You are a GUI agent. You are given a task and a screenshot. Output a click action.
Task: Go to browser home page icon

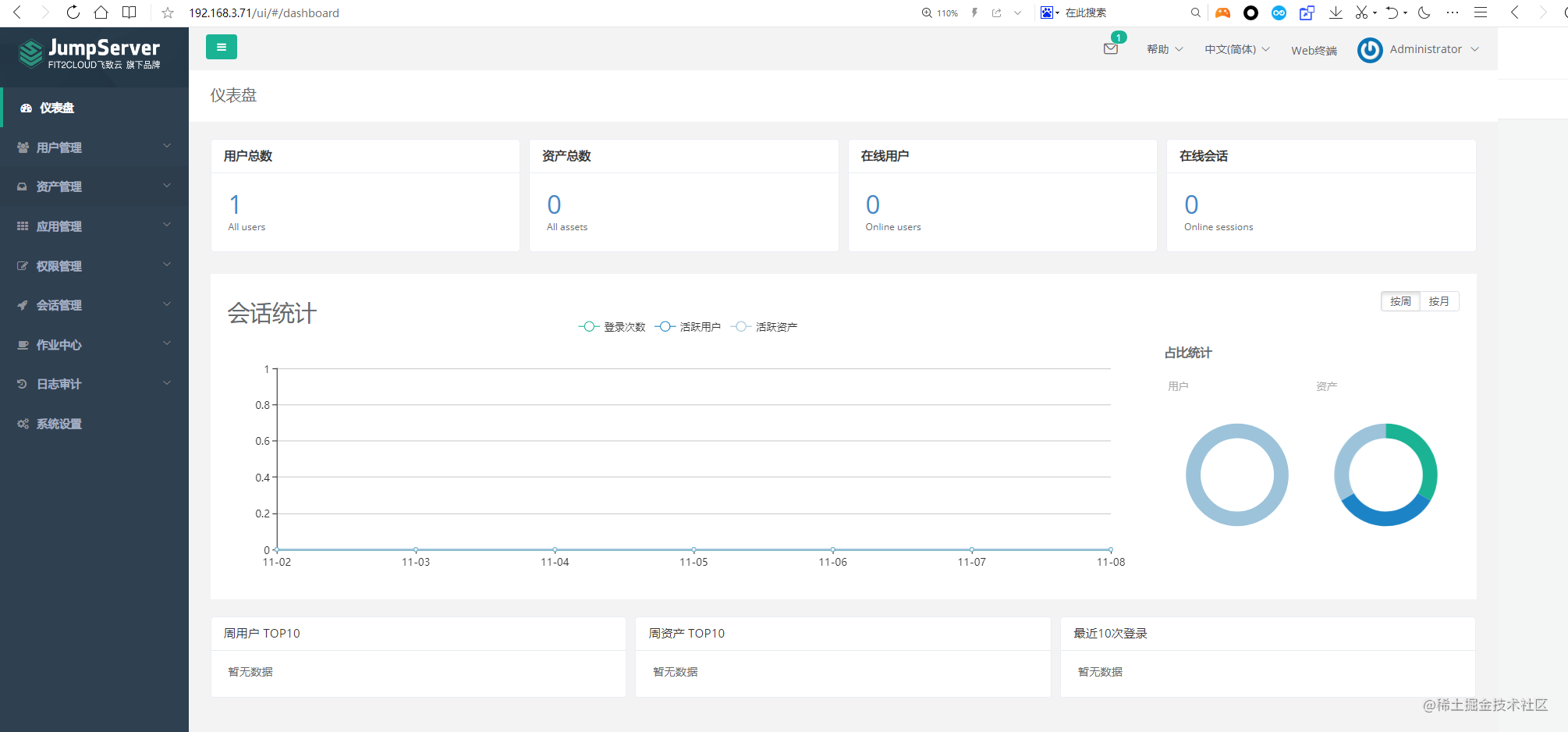[x=101, y=12]
